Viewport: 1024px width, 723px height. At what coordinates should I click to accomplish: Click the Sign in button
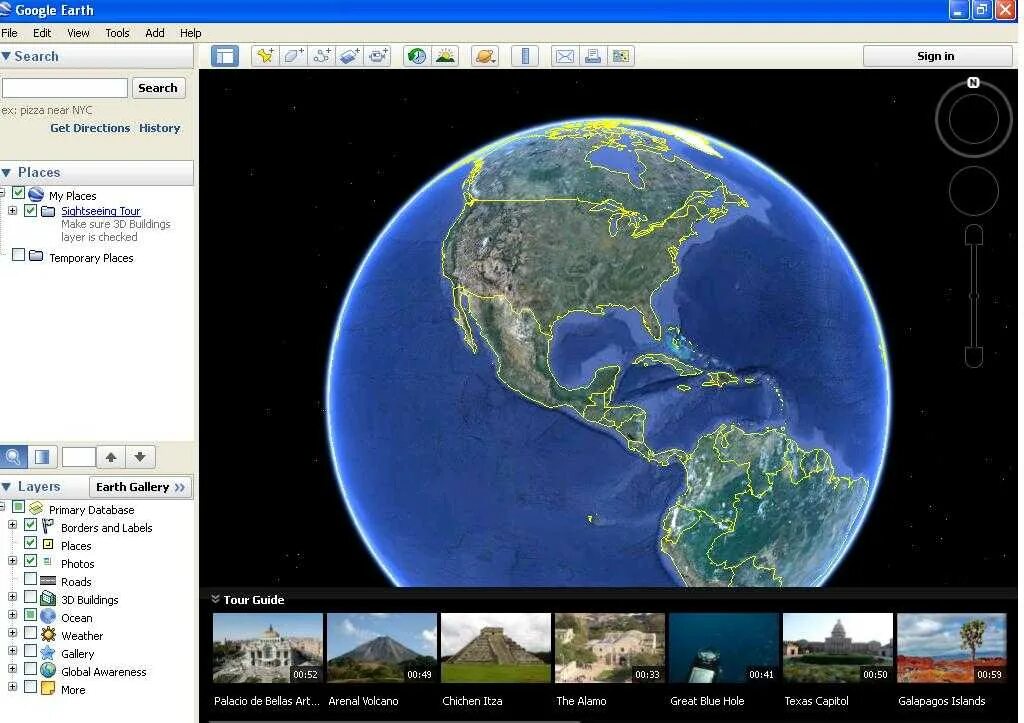tap(936, 56)
